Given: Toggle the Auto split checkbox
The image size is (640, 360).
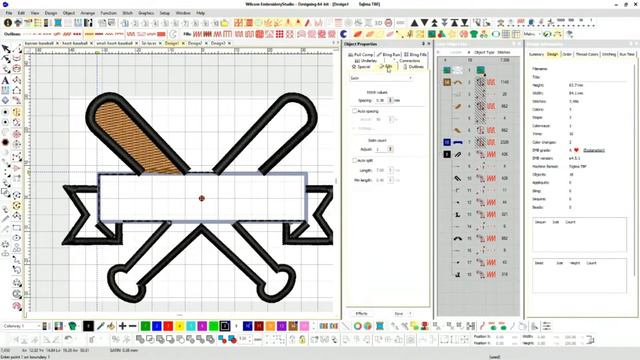Looking at the screenshot, I should tap(355, 160).
